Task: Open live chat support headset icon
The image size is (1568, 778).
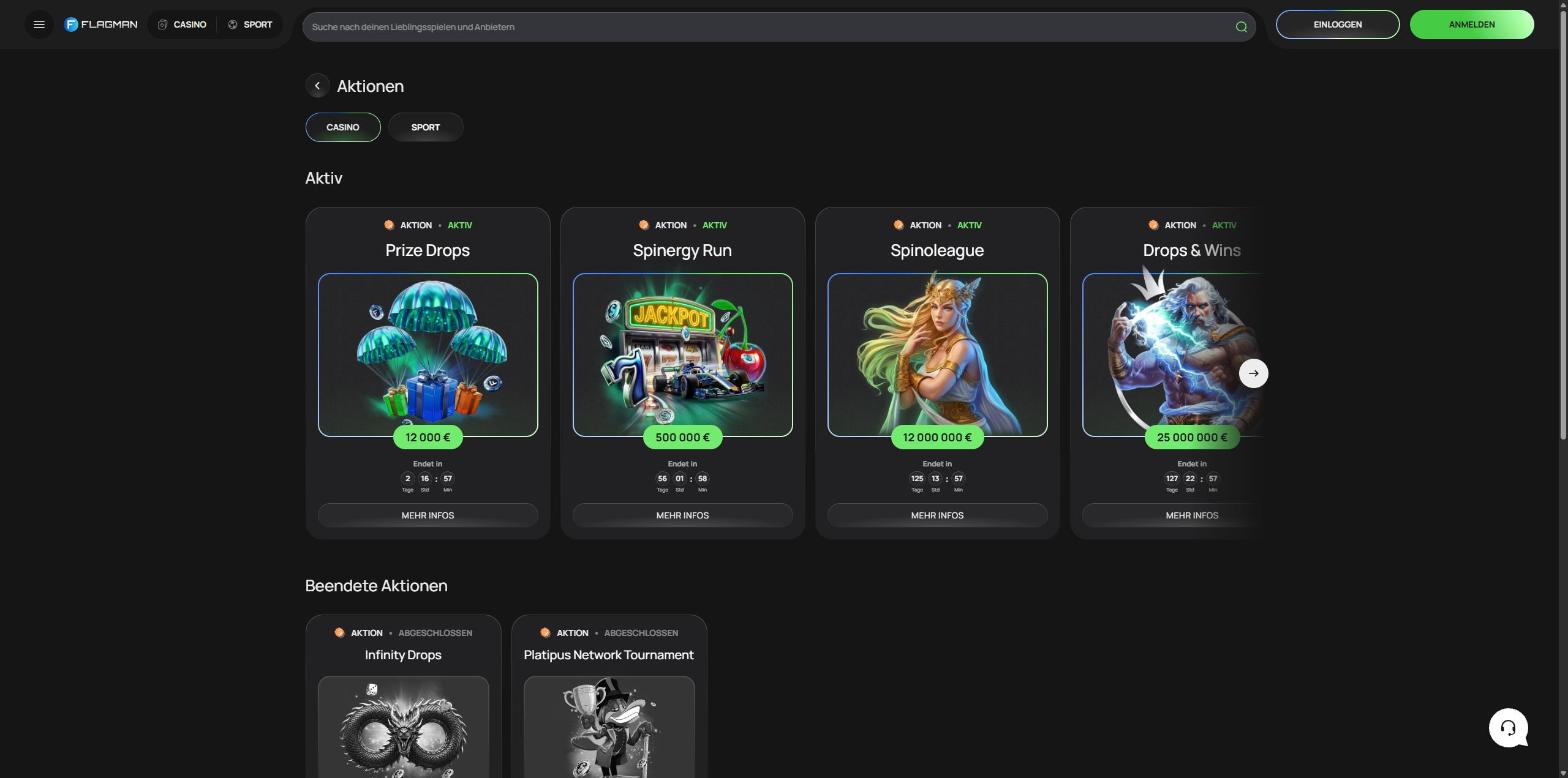Action: coord(1508,728)
